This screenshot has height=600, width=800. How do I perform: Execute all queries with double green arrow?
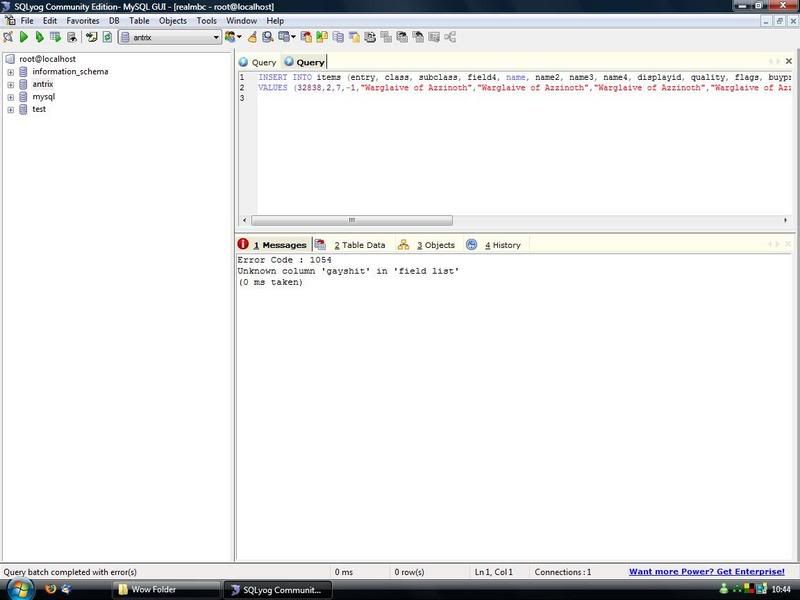tap(39, 37)
